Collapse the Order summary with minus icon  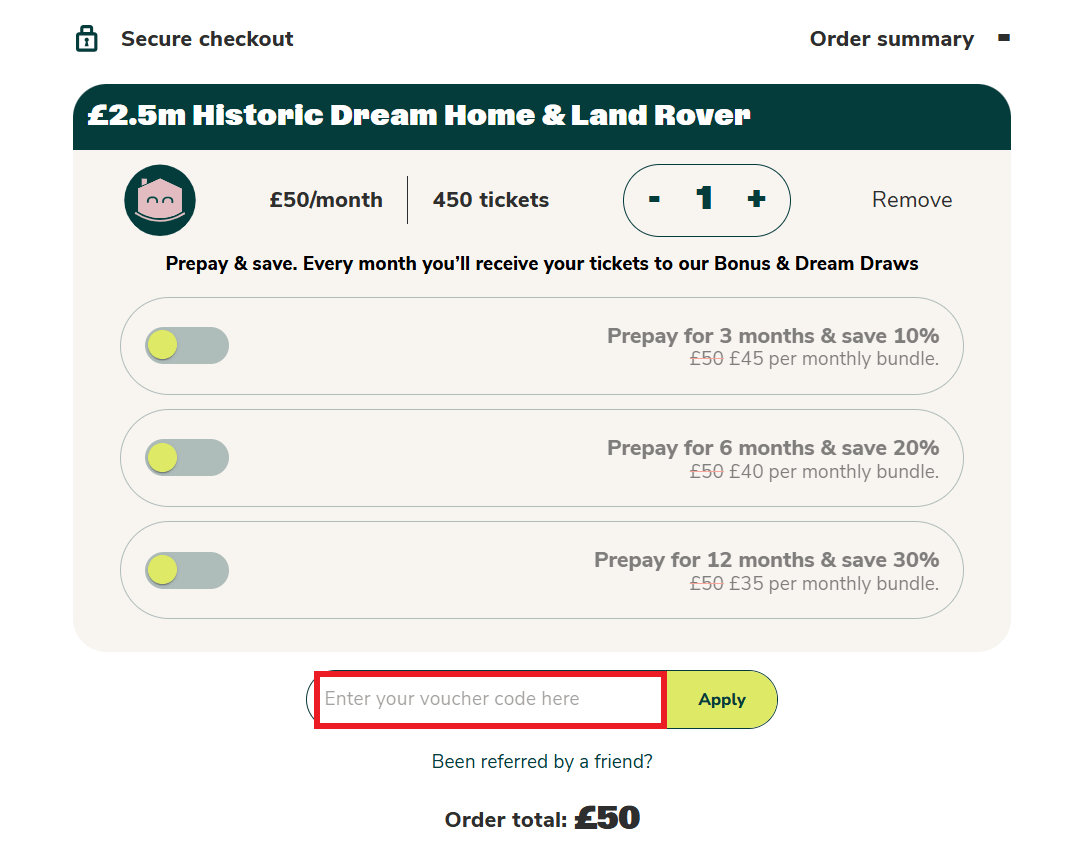pyautogui.click(x=1004, y=38)
